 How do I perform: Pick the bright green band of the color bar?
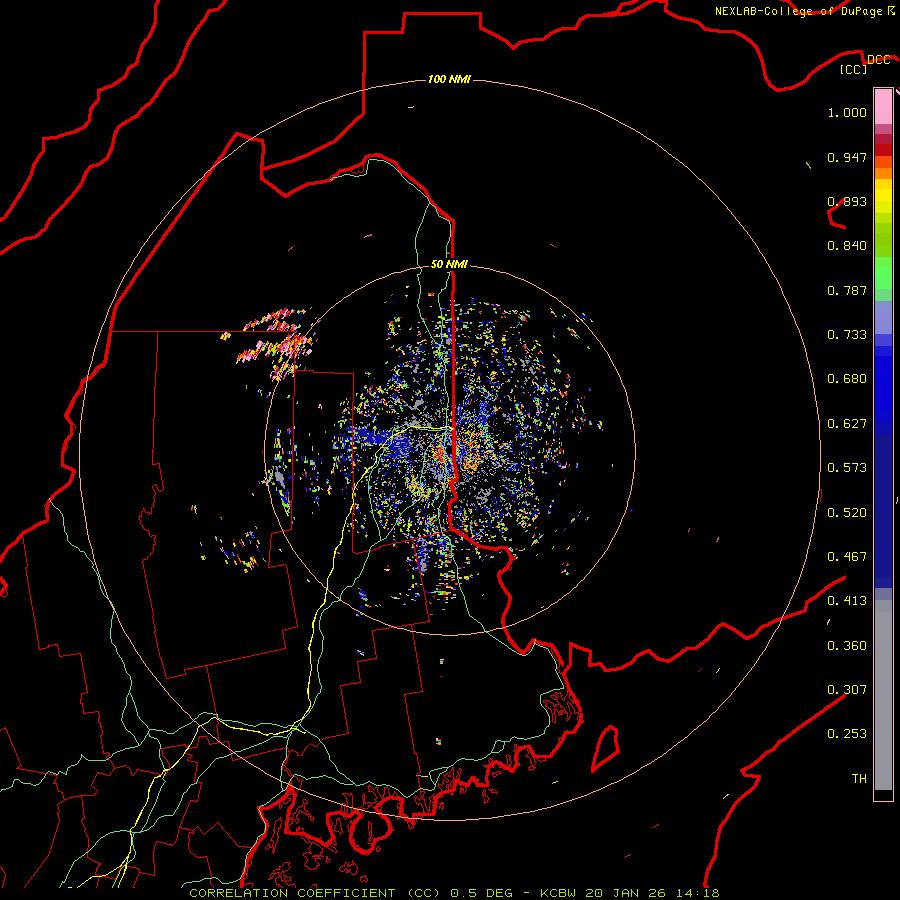(883, 273)
